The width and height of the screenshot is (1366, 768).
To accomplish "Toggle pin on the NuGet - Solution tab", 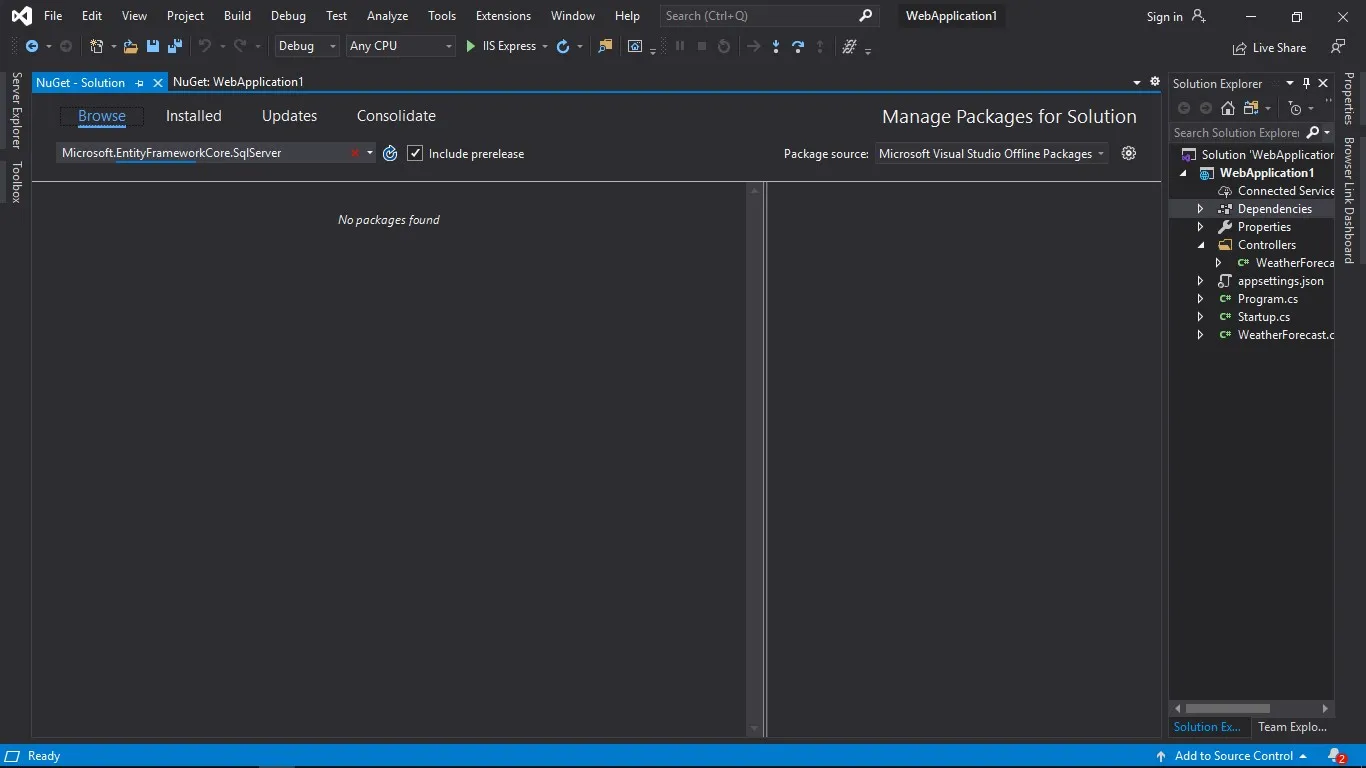I will 139,83.
